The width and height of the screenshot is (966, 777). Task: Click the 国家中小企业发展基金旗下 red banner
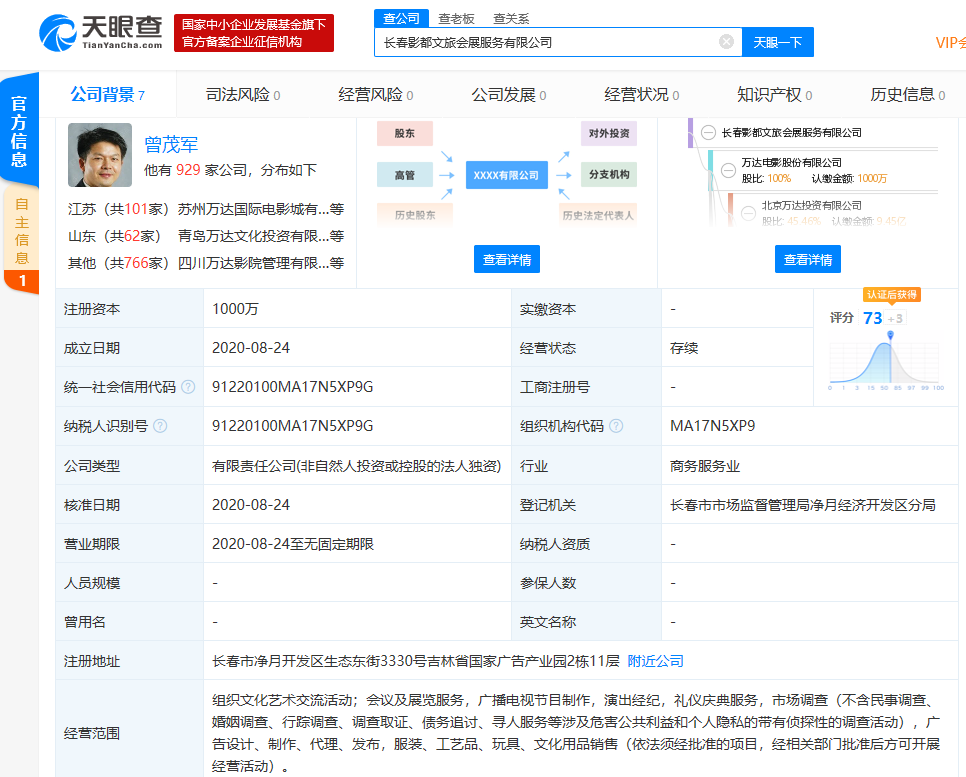(x=254, y=33)
